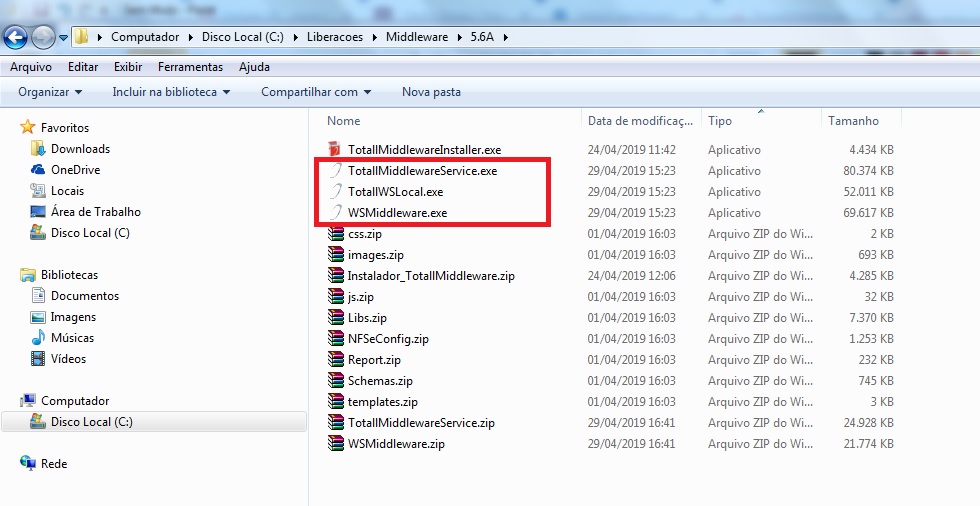Select the css.zip archive icon

tap(336, 234)
